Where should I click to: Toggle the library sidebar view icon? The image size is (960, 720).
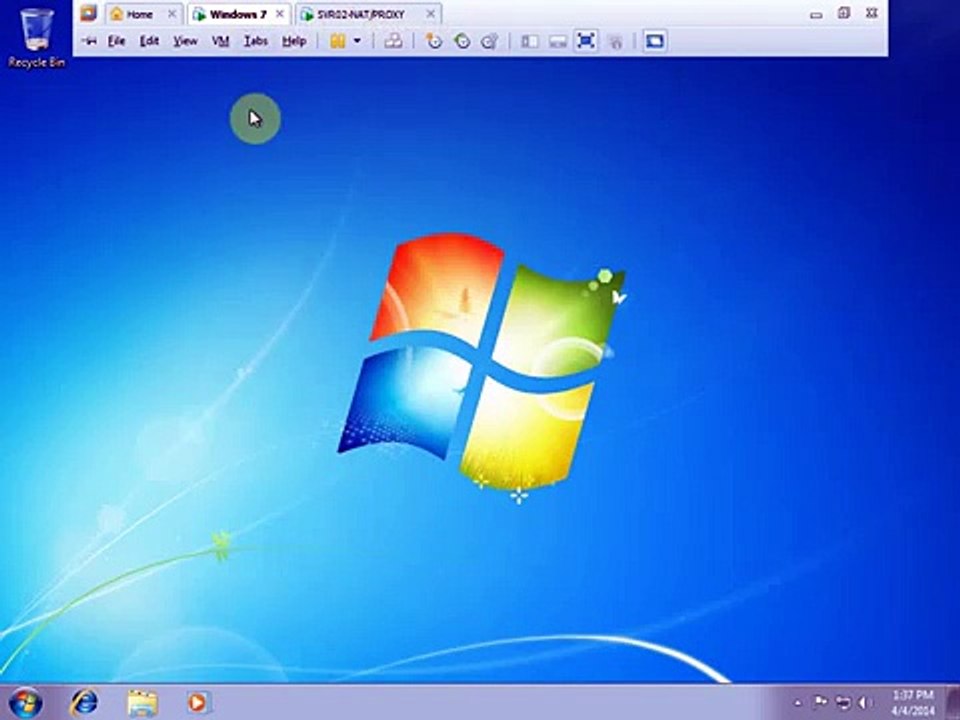530,41
